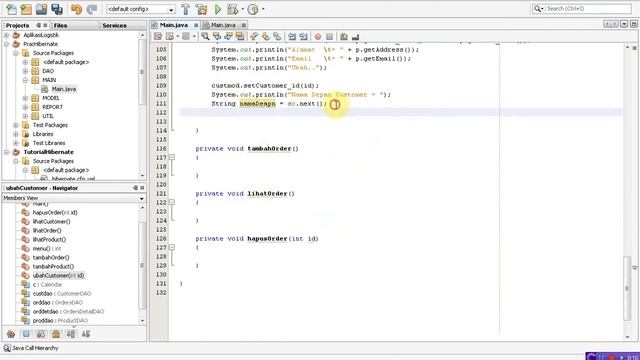Click Find Next Occurrence editor icon
Viewport: 640px width, 360px height.
click(228, 37)
